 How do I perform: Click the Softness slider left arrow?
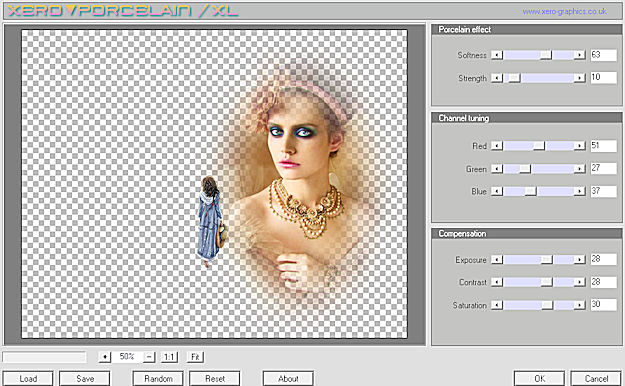point(497,55)
